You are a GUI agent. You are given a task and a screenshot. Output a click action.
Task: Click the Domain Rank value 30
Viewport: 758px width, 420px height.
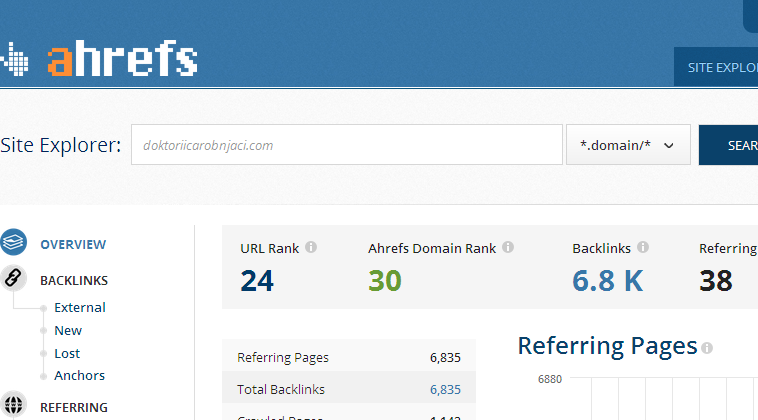pos(385,280)
